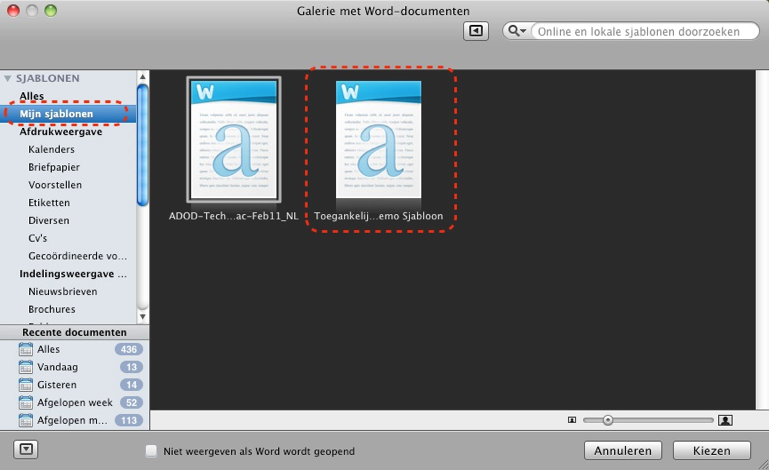Click the ADOD-Tech...ac-Feb11_NL file name

[x=233, y=216]
